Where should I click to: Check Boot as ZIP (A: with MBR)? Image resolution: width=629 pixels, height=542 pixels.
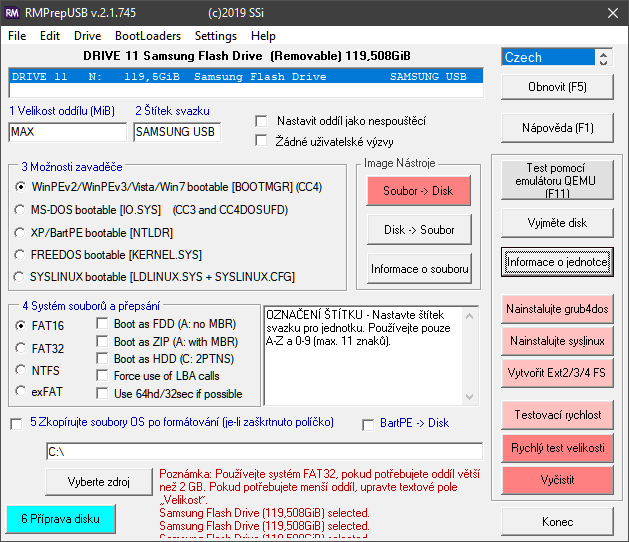(102, 341)
